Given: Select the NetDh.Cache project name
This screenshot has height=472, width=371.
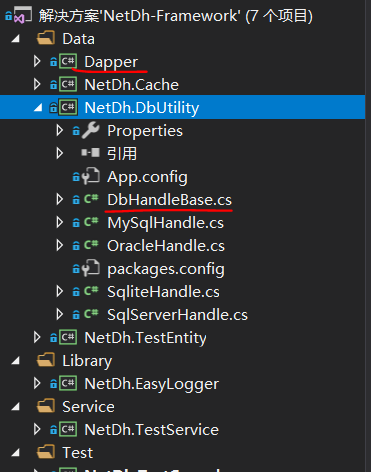Looking at the screenshot, I should coord(132,85).
